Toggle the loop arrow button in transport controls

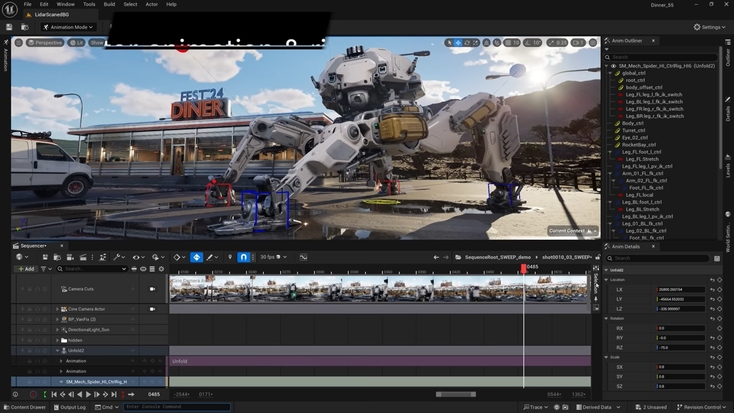131,395
